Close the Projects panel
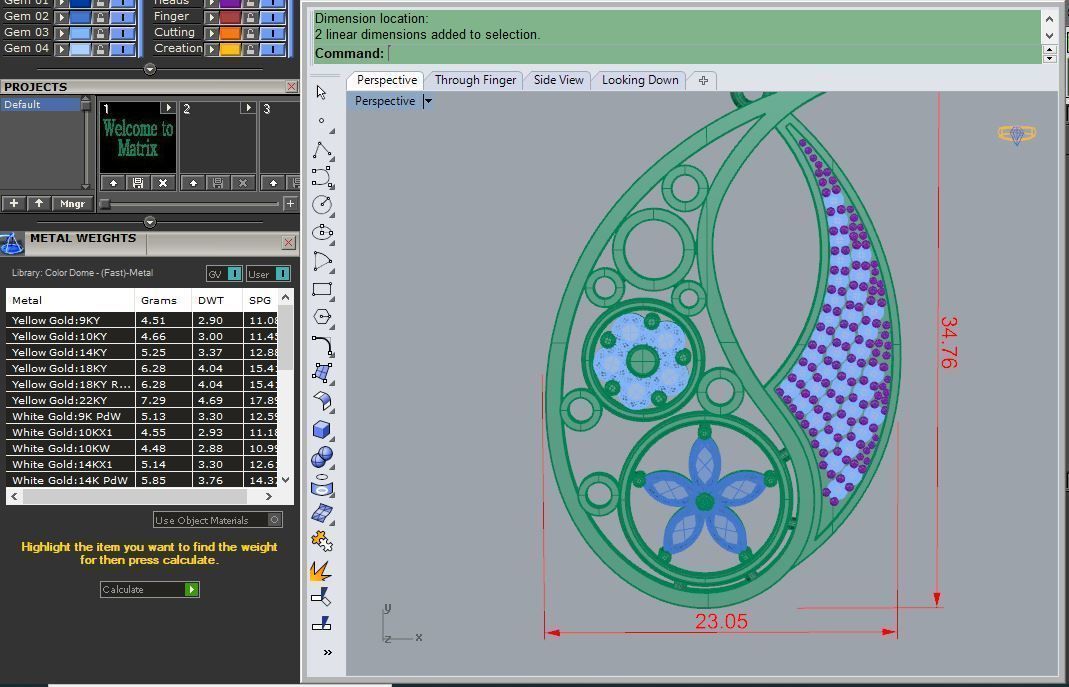The height and width of the screenshot is (687, 1069). click(x=291, y=87)
